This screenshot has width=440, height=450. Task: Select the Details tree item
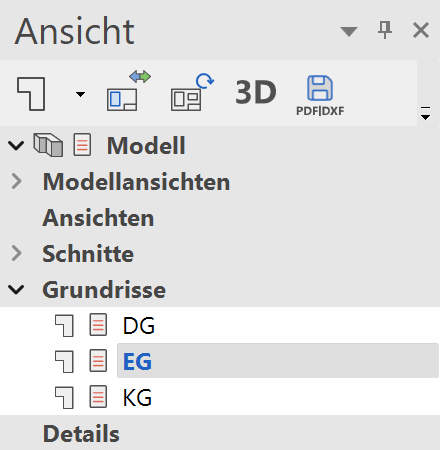pyautogui.click(x=81, y=434)
